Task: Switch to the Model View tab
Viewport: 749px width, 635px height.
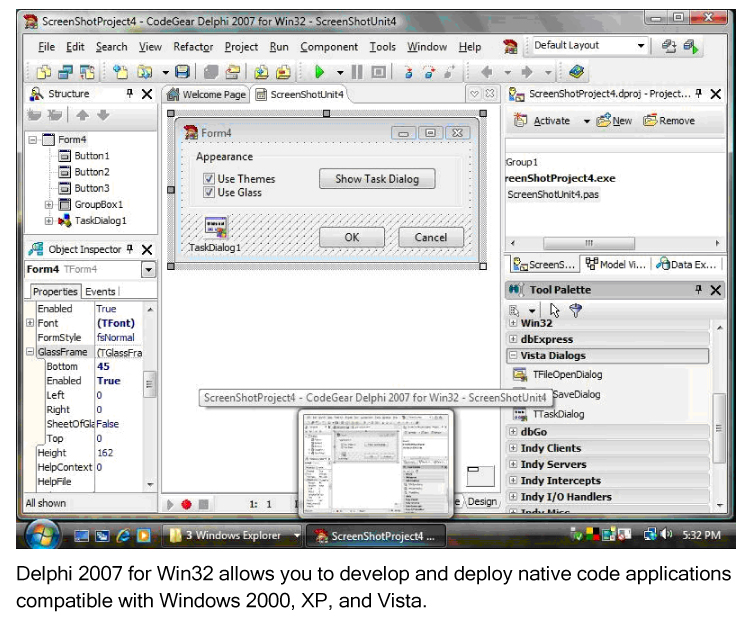Action: coord(616,264)
